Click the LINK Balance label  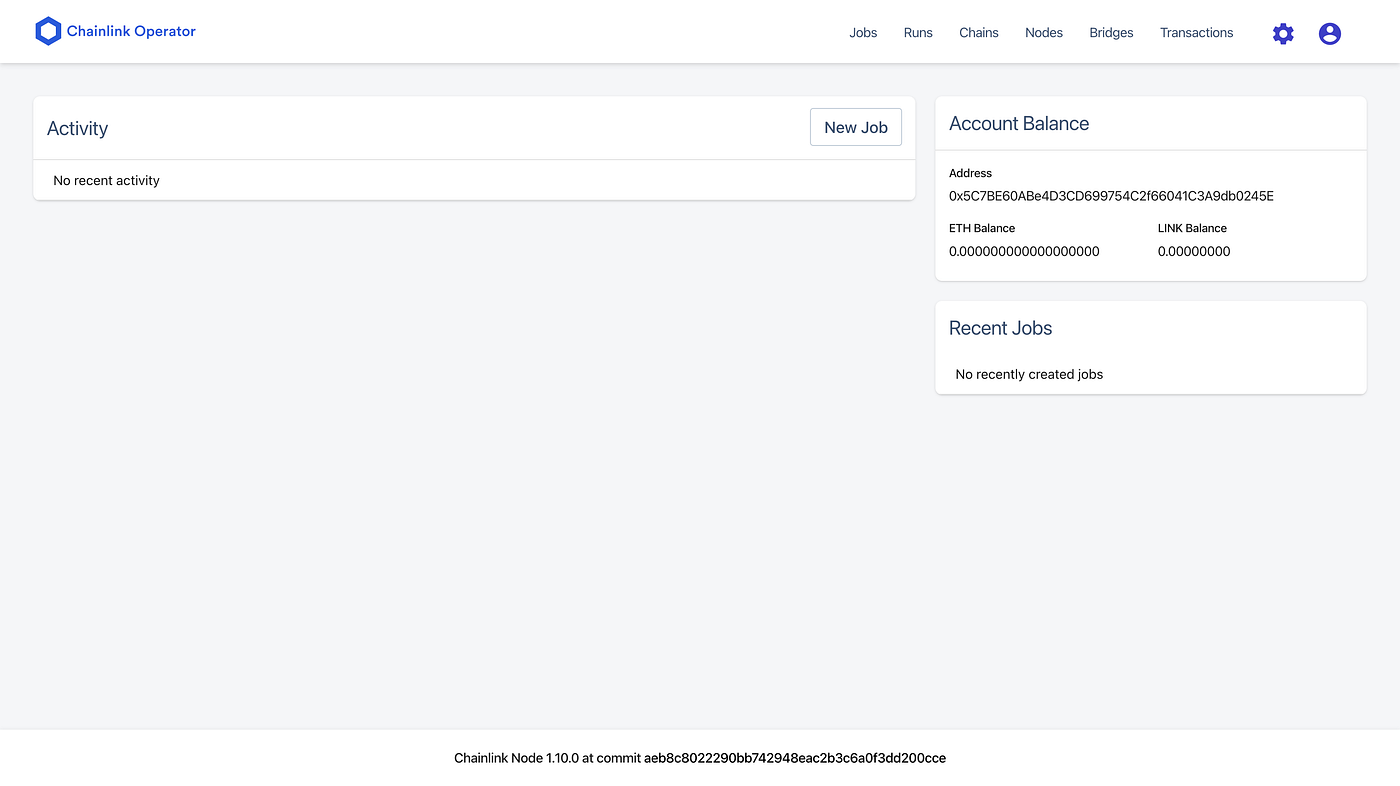[1192, 228]
